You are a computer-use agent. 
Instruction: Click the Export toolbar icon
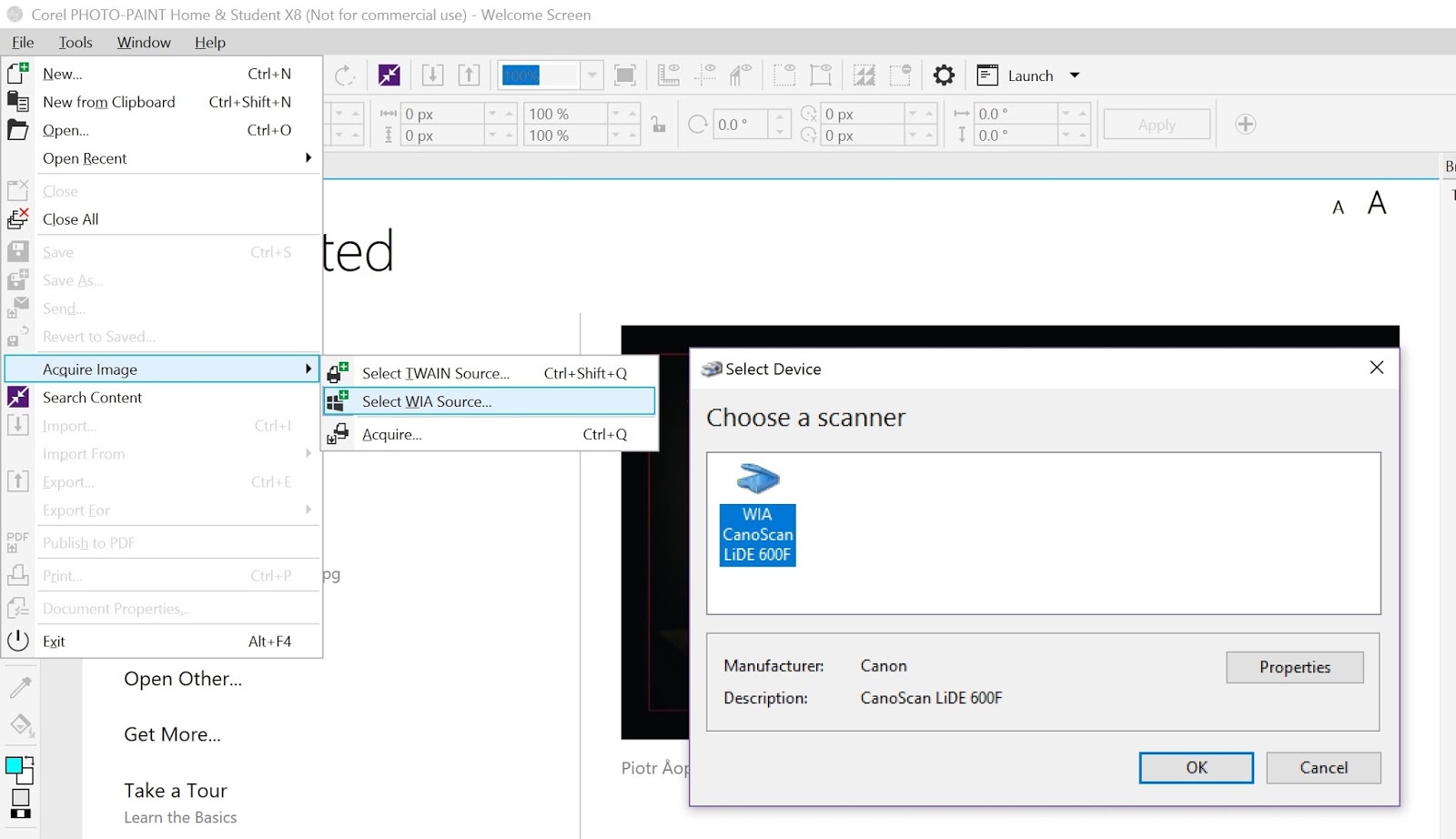(469, 75)
